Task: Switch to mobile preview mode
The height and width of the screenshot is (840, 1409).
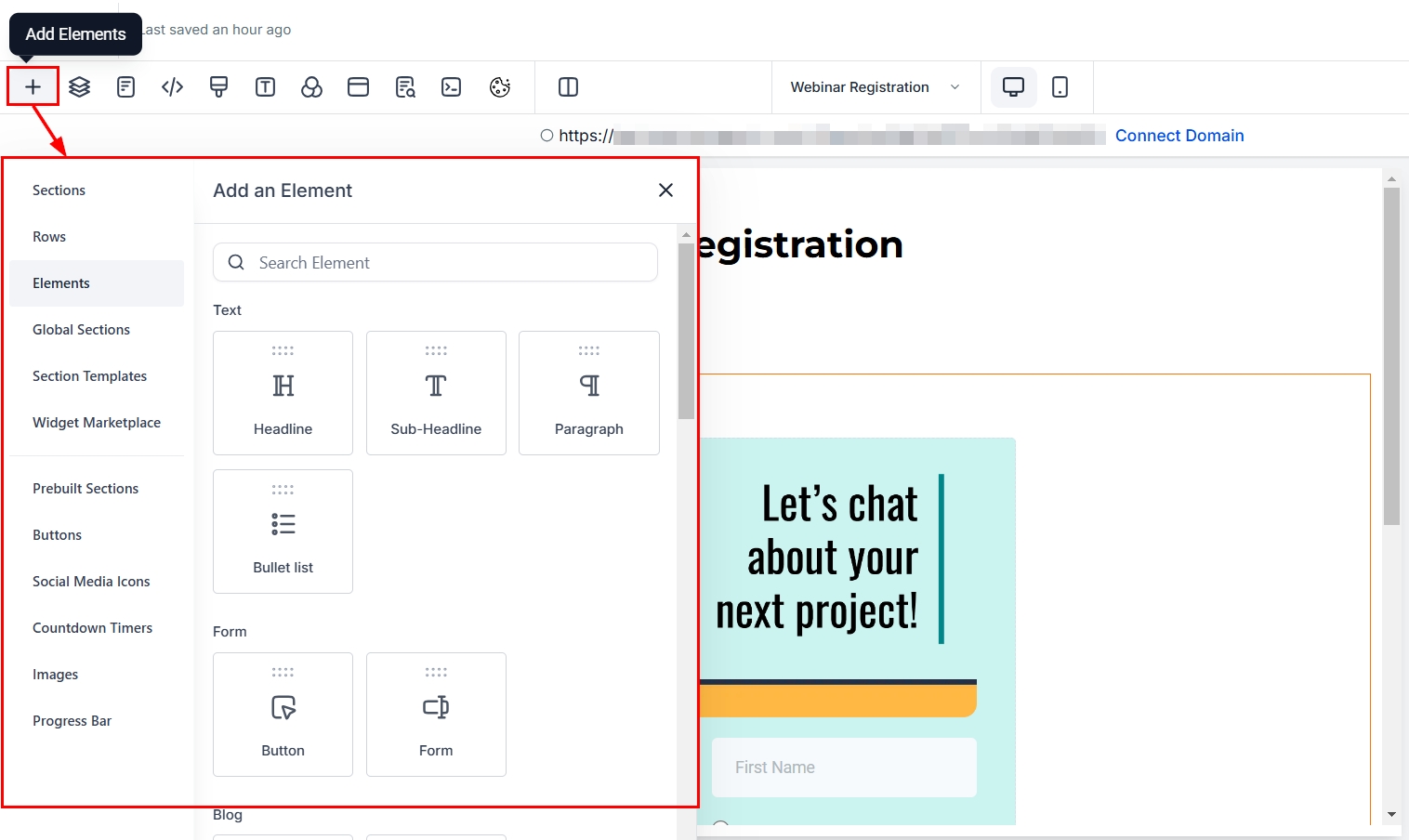Action: point(1060,86)
